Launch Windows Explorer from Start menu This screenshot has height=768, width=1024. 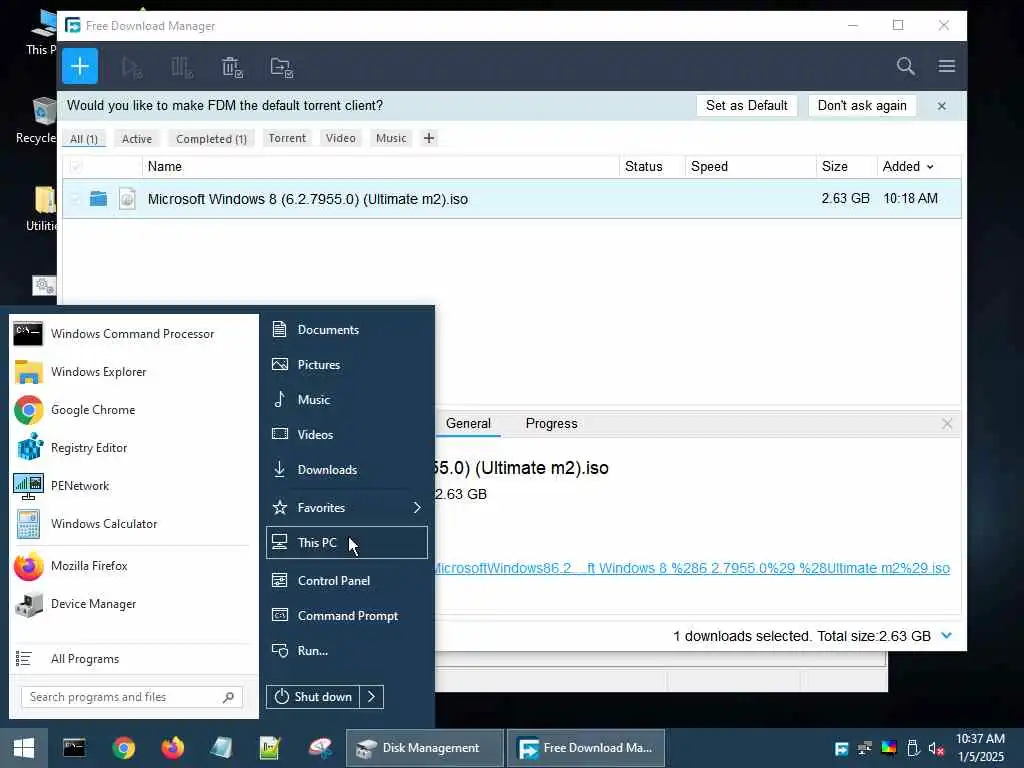pyautogui.click(x=133, y=372)
